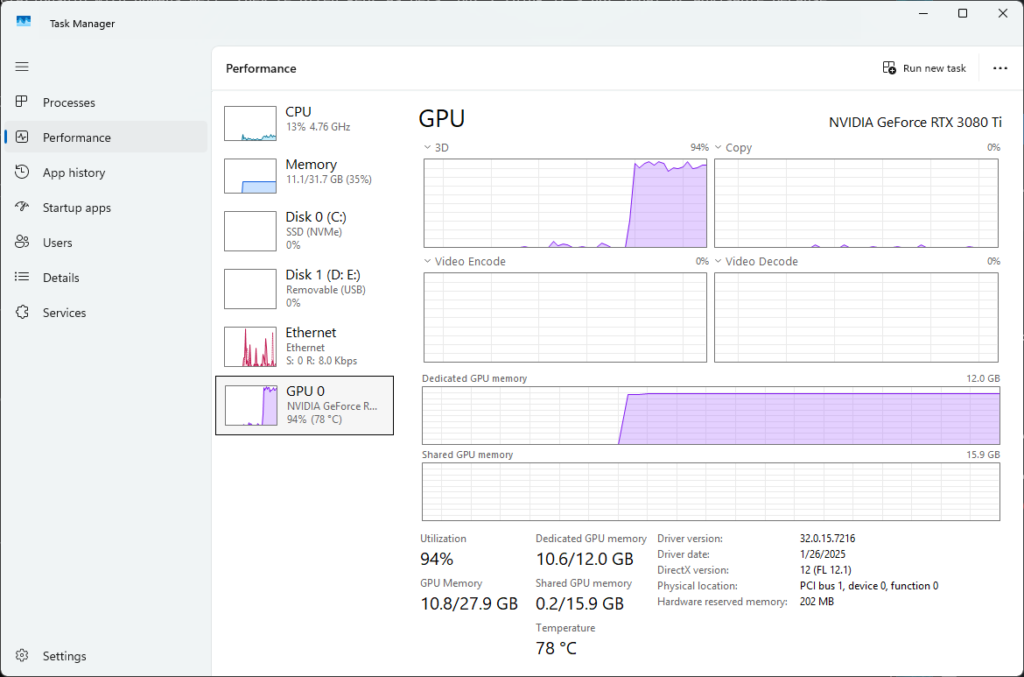Click the Copy engine graph area

tap(856, 203)
